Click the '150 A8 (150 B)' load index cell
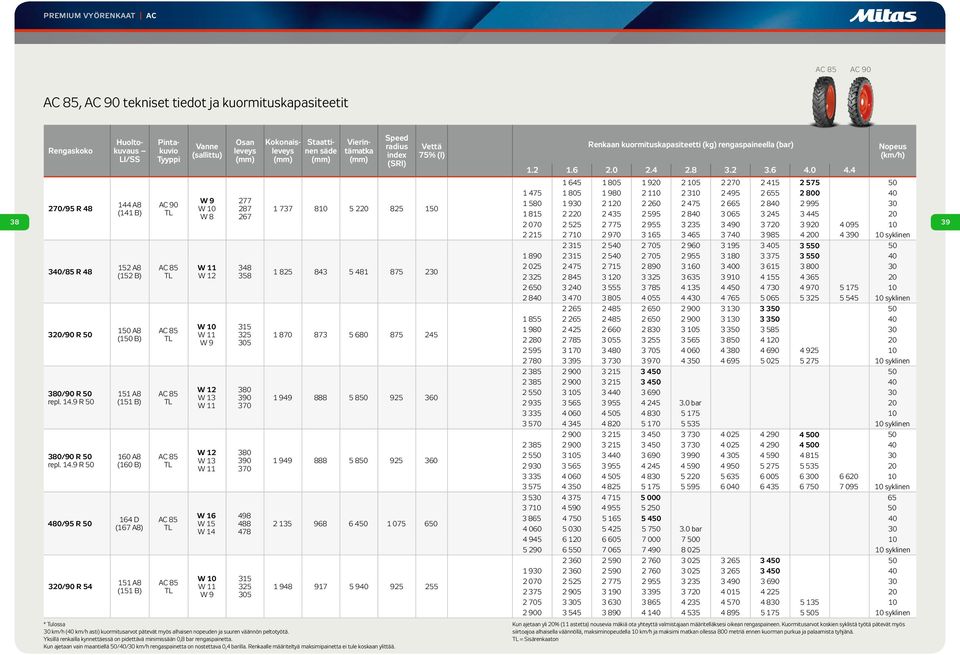Screen dimensions: 960x655 click(129, 335)
